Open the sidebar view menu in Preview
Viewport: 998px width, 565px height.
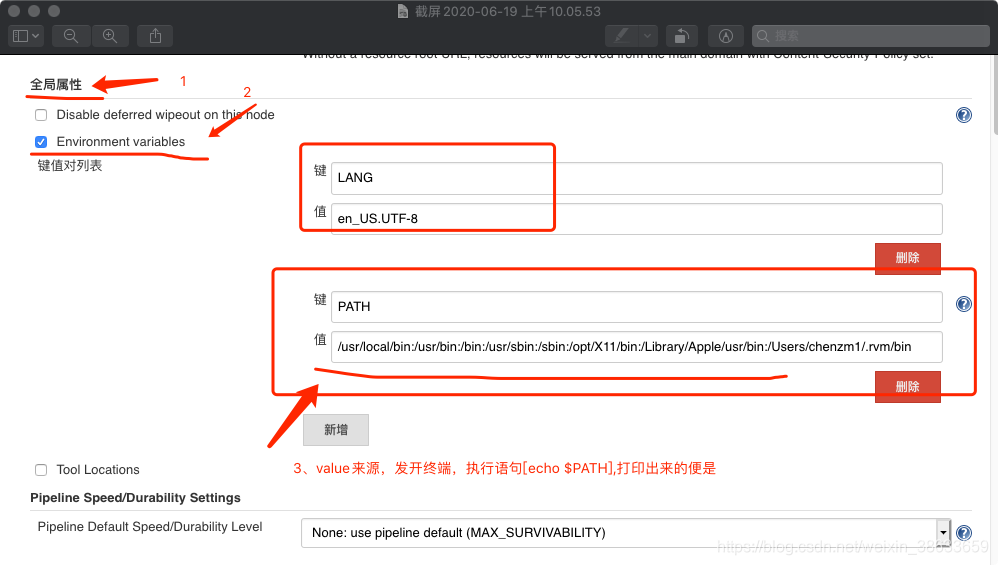pos(26,36)
